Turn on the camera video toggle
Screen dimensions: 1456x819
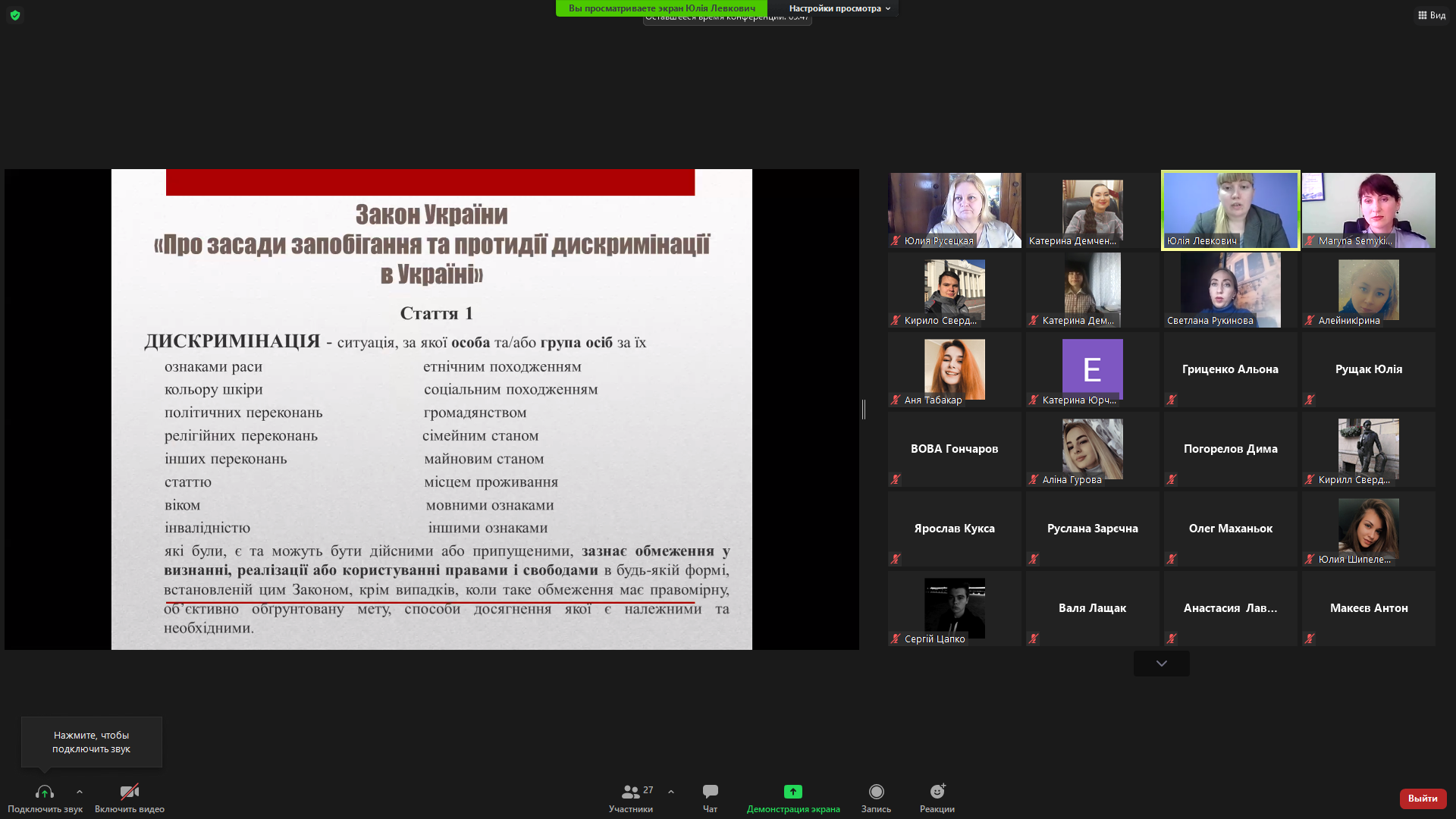coord(130,792)
